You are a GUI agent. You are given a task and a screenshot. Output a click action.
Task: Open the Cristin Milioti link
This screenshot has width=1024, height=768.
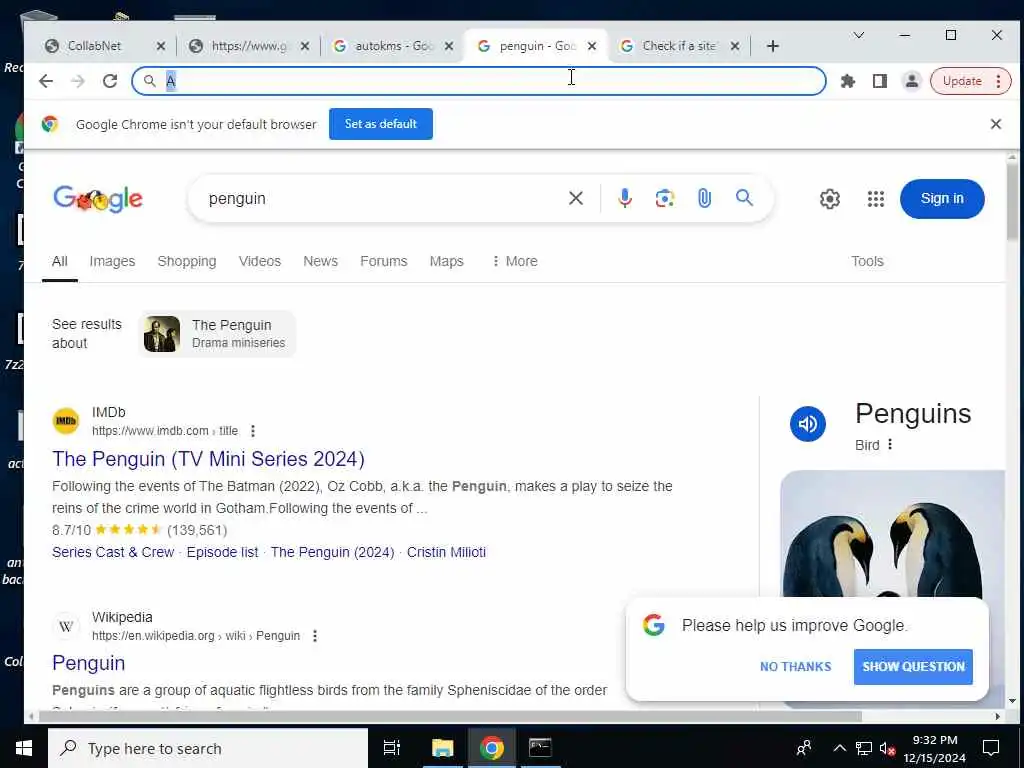pos(447,552)
